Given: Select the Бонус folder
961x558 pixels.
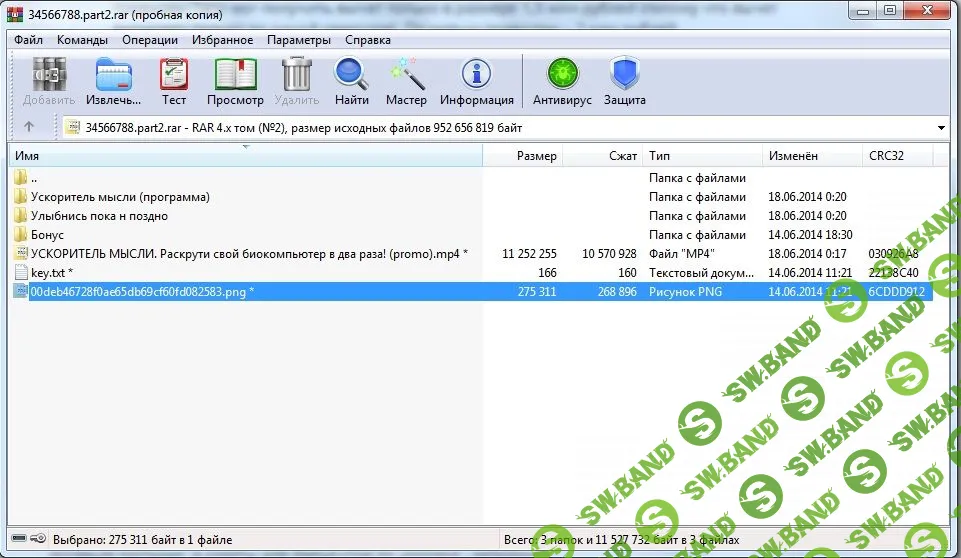Looking at the screenshot, I should coord(47,235).
